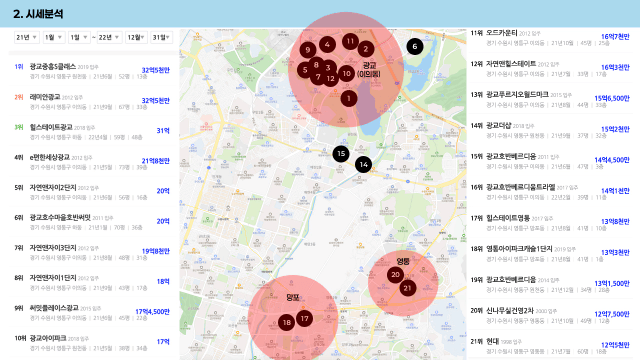Click the 32억5천만 price of 래미안광교

[x=156, y=101]
